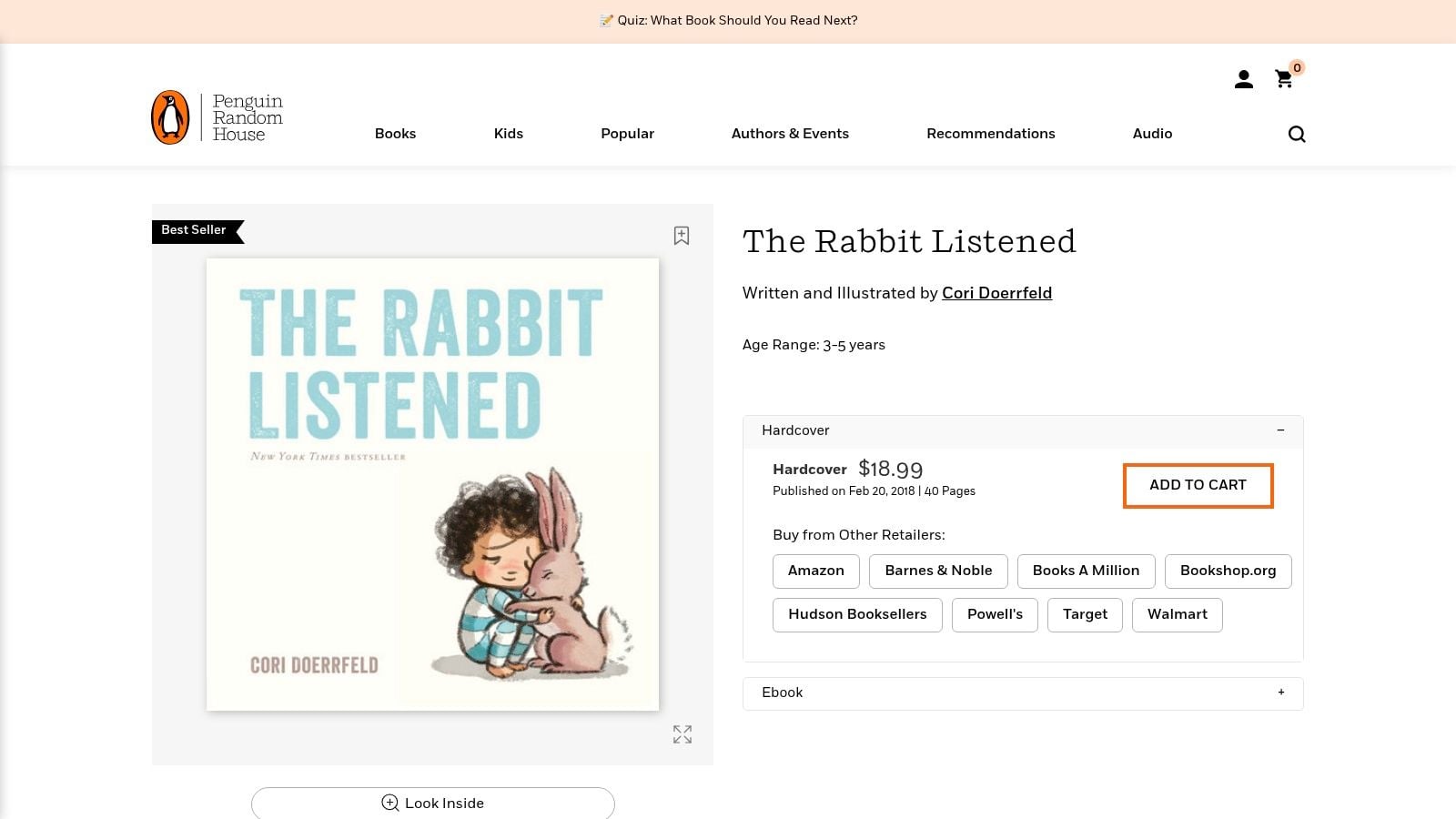
Task: Click 'Published on Feb 20, 2018' text
Action: tap(844, 491)
